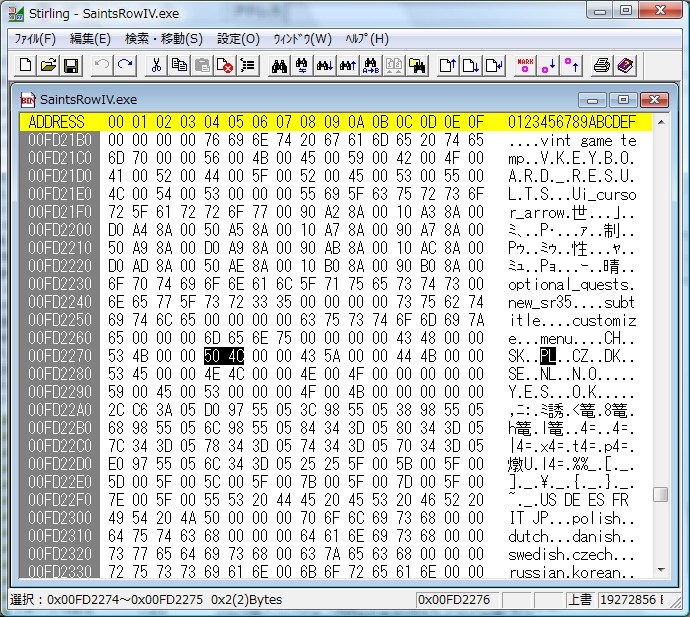
Task: Select address row 00FD2300
Action: pos(60,518)
